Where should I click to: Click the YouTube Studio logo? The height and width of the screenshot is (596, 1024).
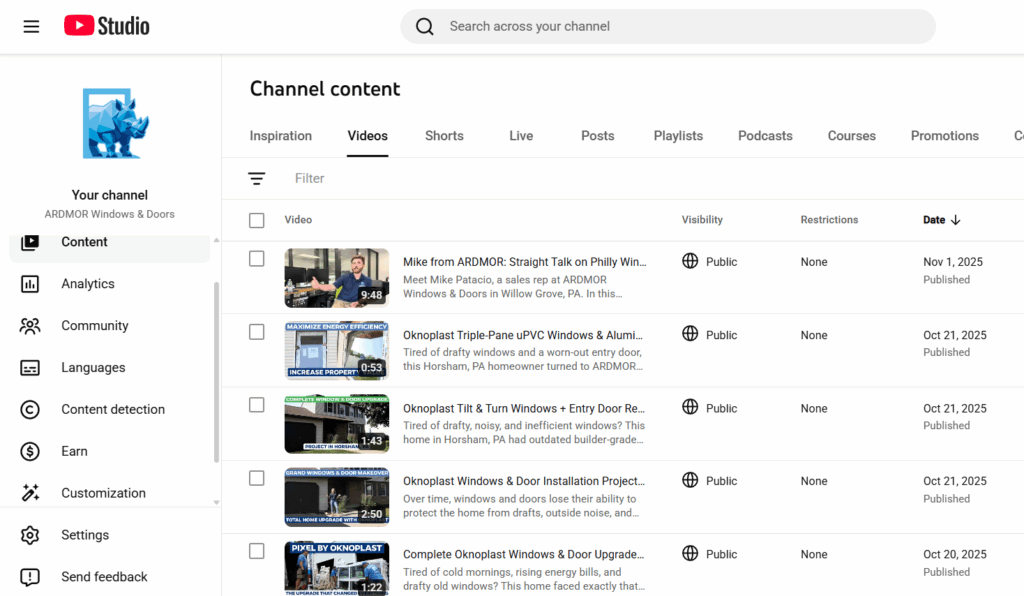(107, 26)
